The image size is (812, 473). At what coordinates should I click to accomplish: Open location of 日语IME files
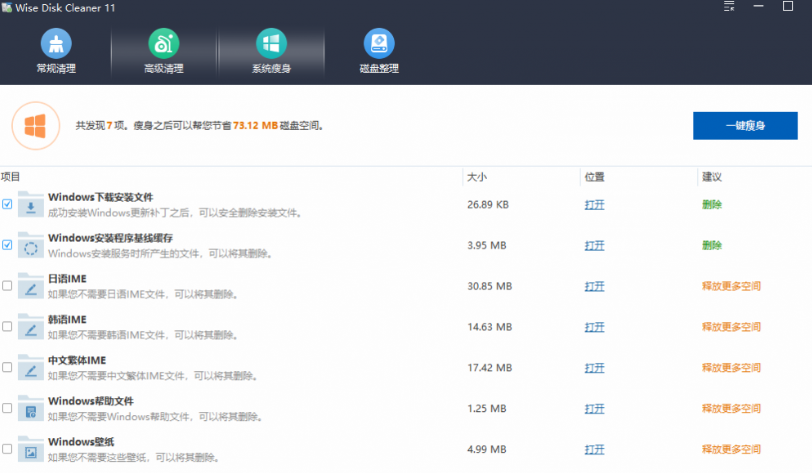[x=594, y=286]
